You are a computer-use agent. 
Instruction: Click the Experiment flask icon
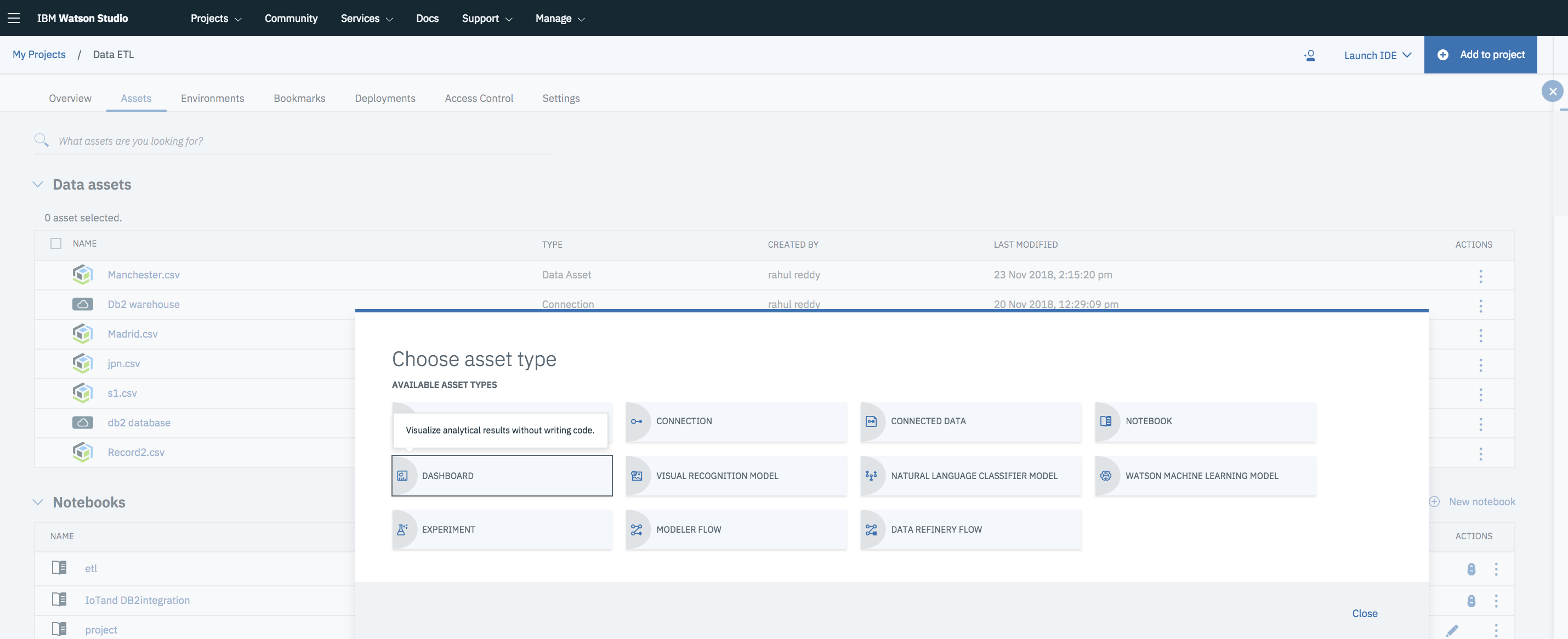coord(402,529)
